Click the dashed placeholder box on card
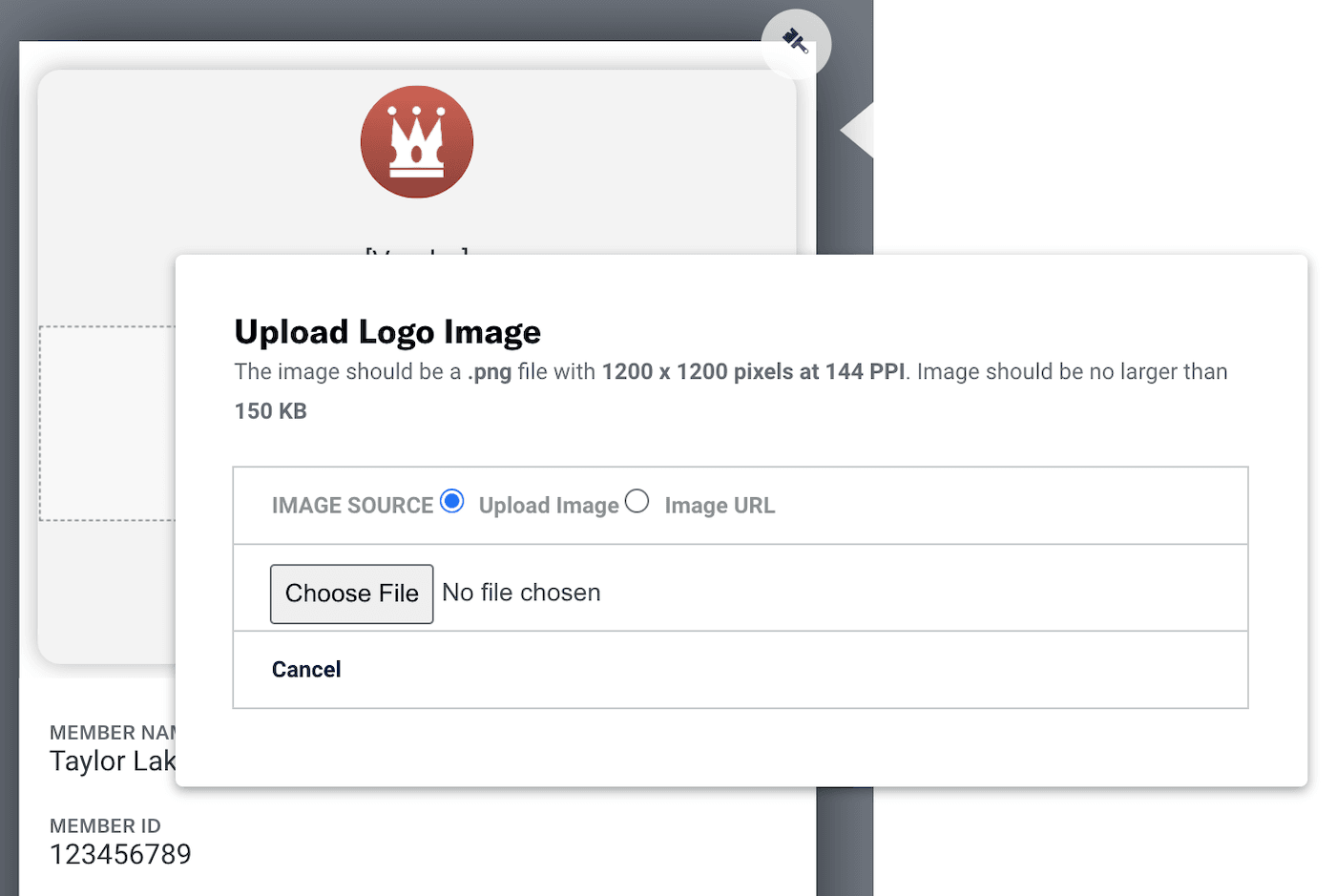Image resolution: width=1336 pixels, height=896 pixels. (107, 424)
